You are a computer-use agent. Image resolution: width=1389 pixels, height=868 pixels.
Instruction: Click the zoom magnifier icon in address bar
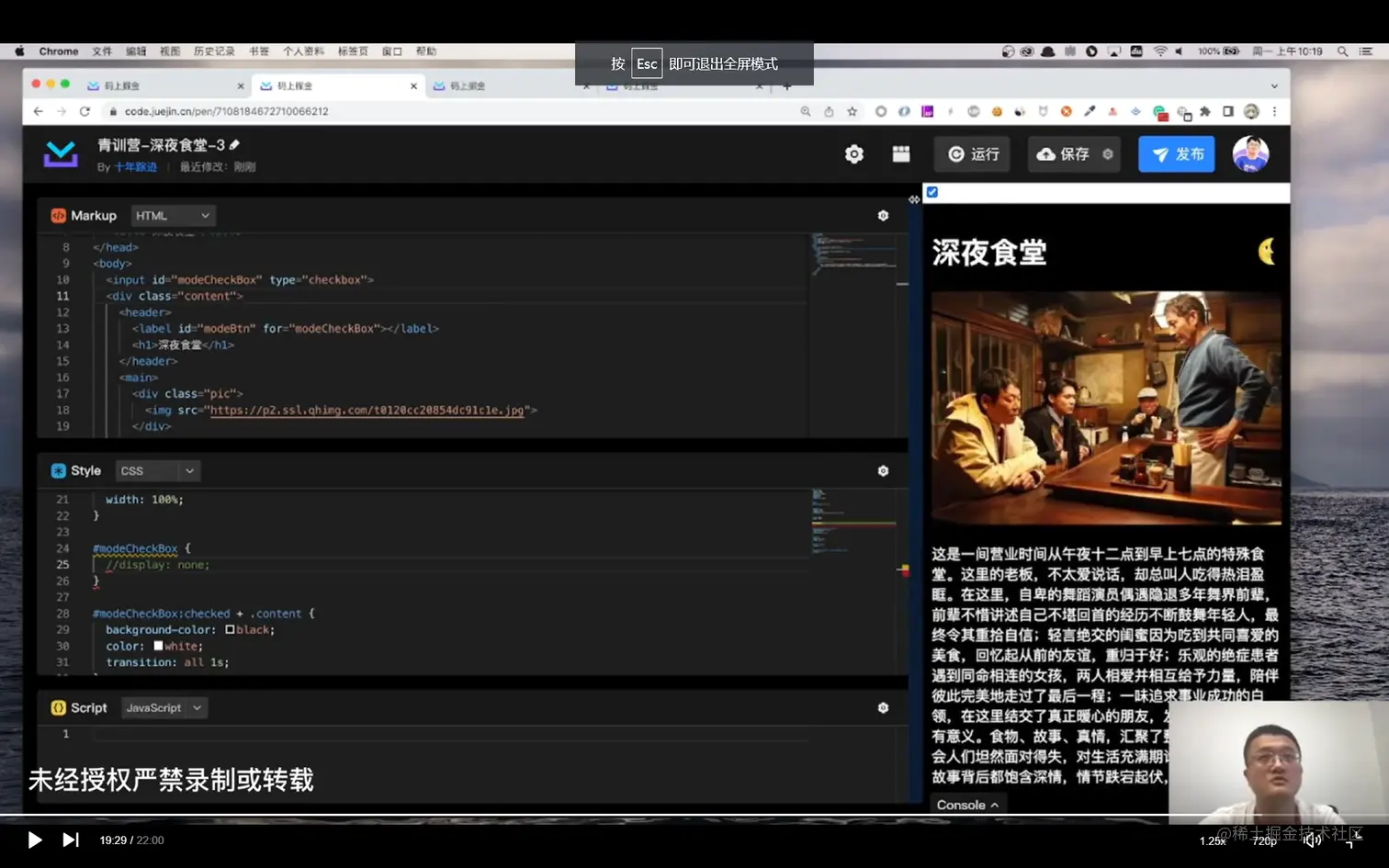click(x=806, y=111)
